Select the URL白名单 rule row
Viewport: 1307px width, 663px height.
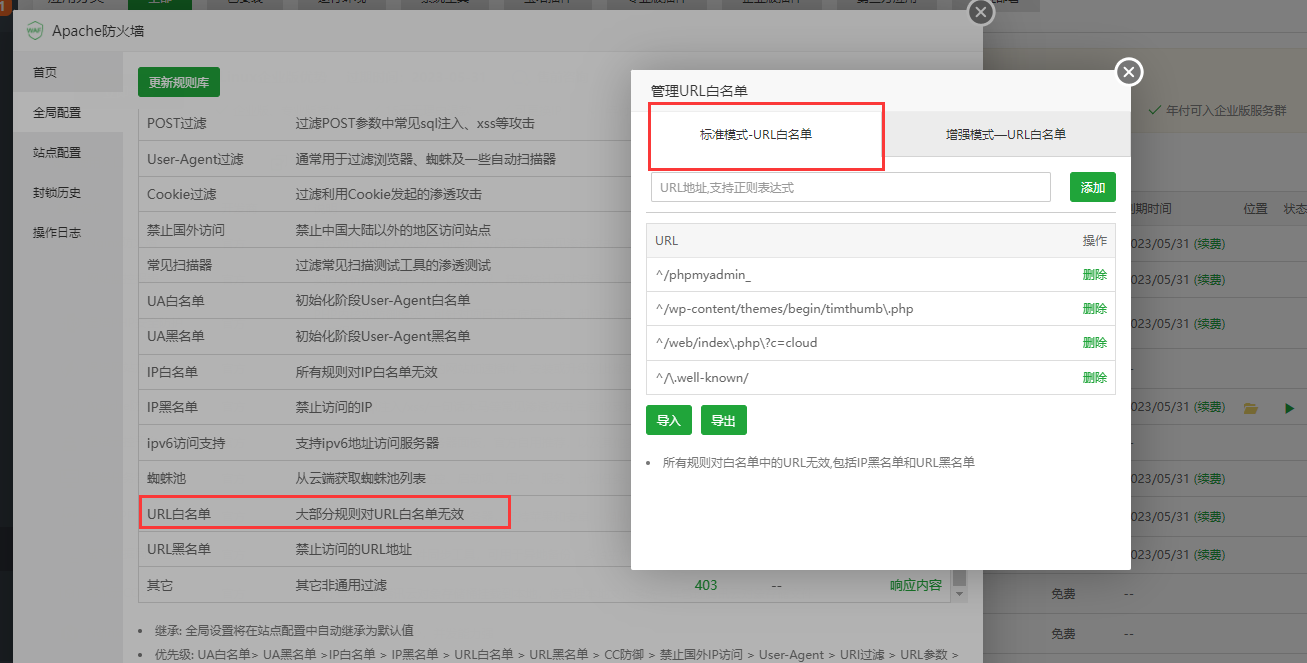[384, 514]
